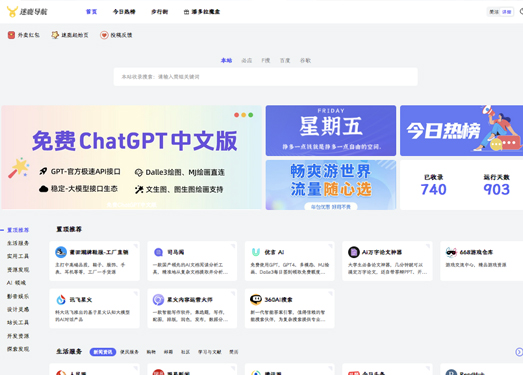523x375 pixels.
Task: Open the 星期五 Friday calendar card
Action: (x=331, y=130)
